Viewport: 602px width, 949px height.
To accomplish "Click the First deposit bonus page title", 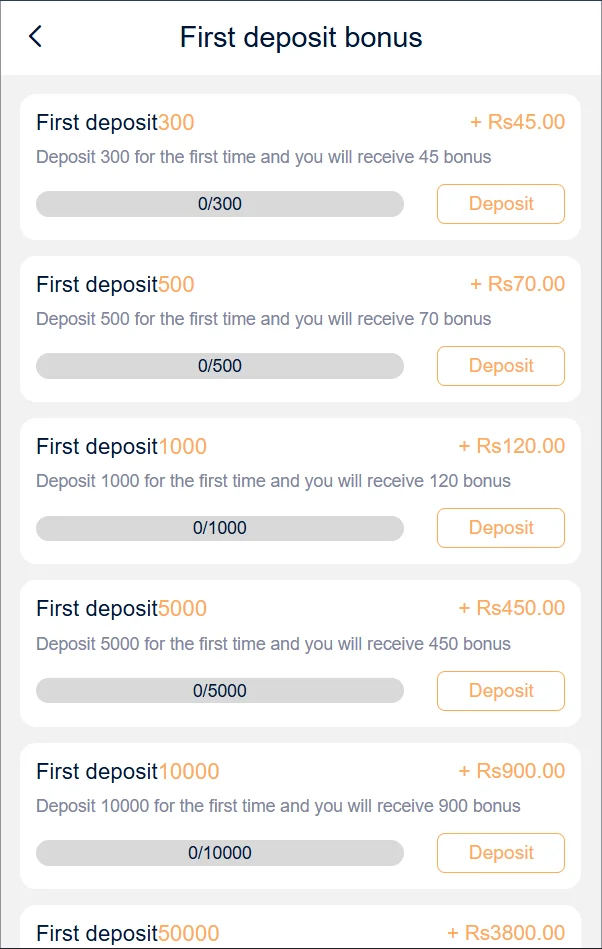I will (x=301, y=38).
